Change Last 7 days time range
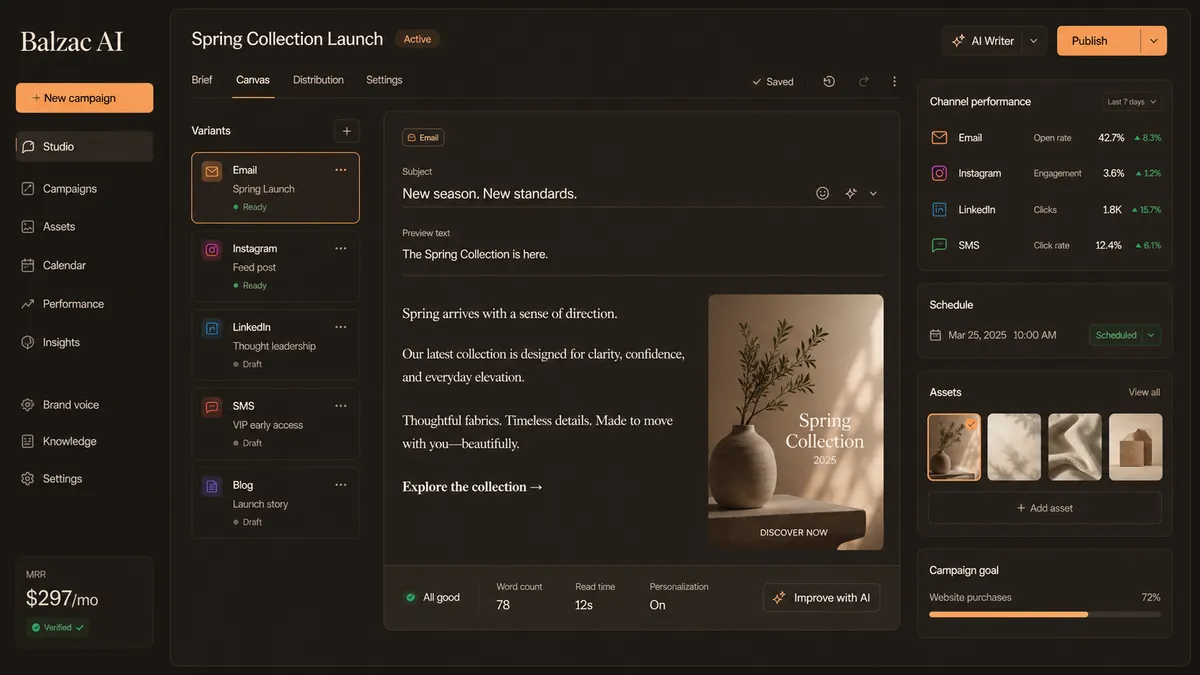This screenshot has height=675, width=1200. tap(1131, 102)
